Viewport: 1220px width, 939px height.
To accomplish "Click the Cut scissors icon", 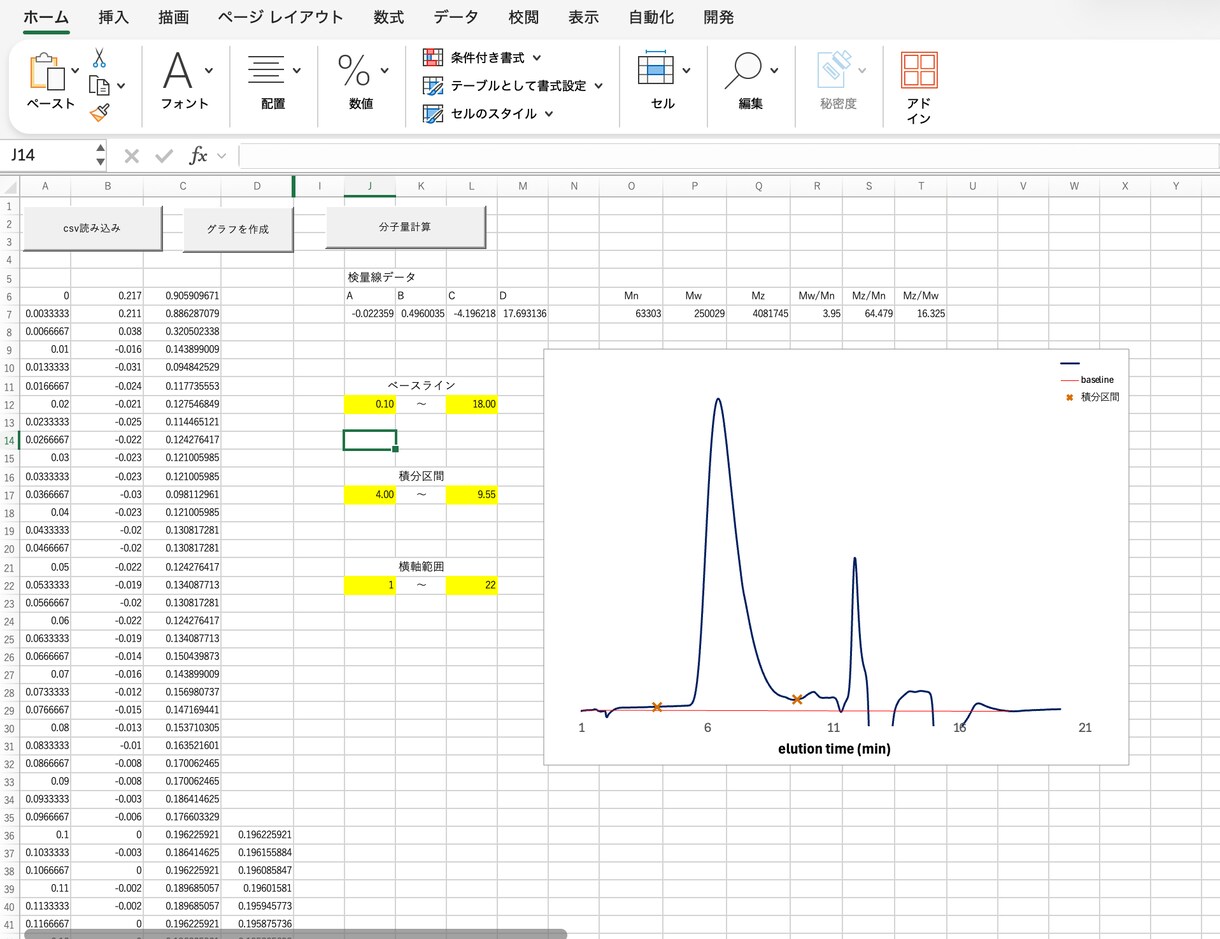I will coord(99,58).
